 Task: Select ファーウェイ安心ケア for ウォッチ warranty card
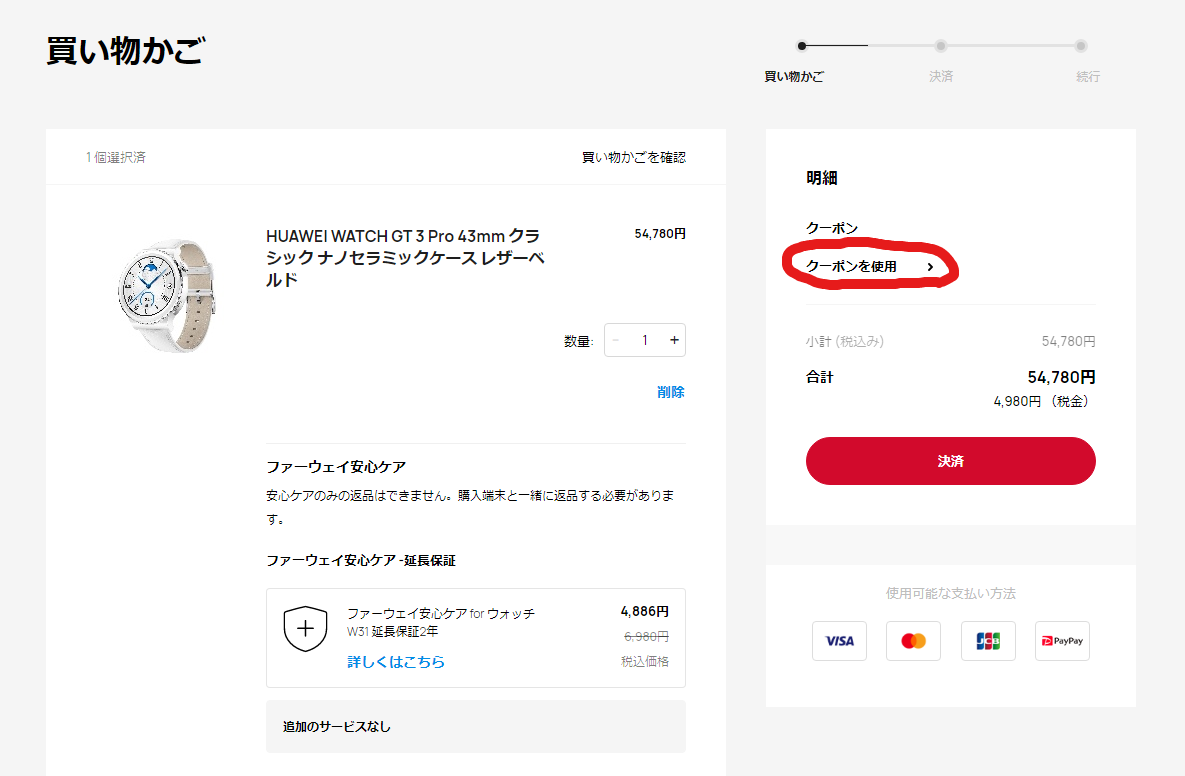[476, 638]
